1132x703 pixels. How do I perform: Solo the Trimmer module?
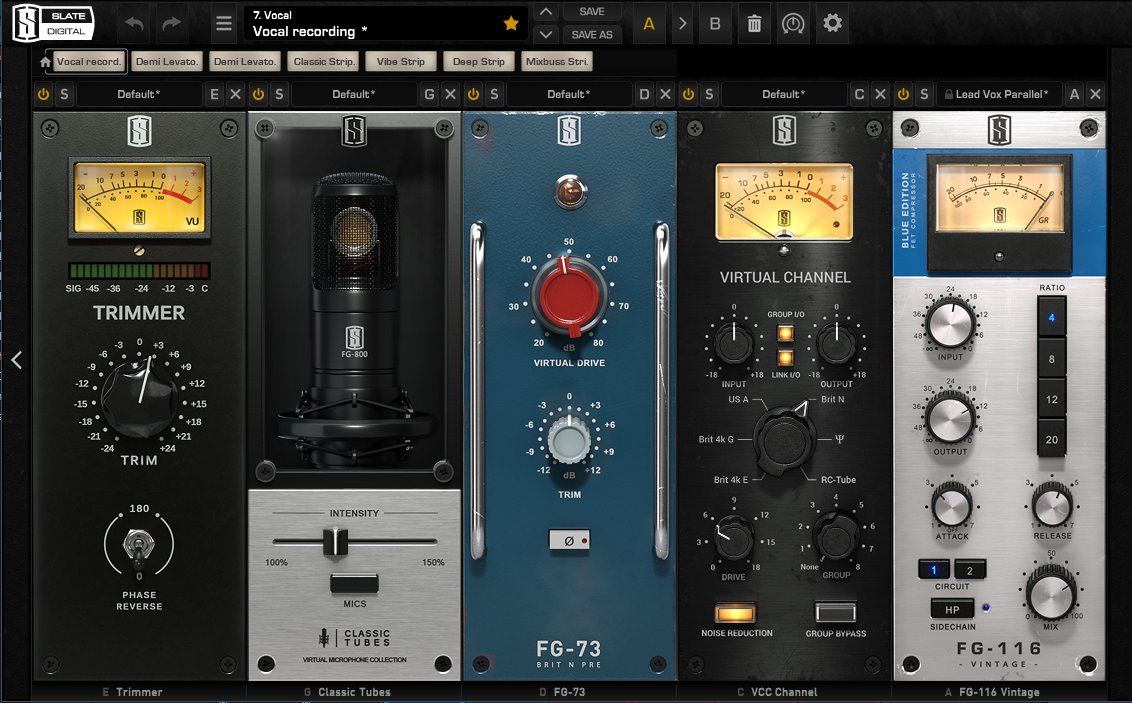64,94
